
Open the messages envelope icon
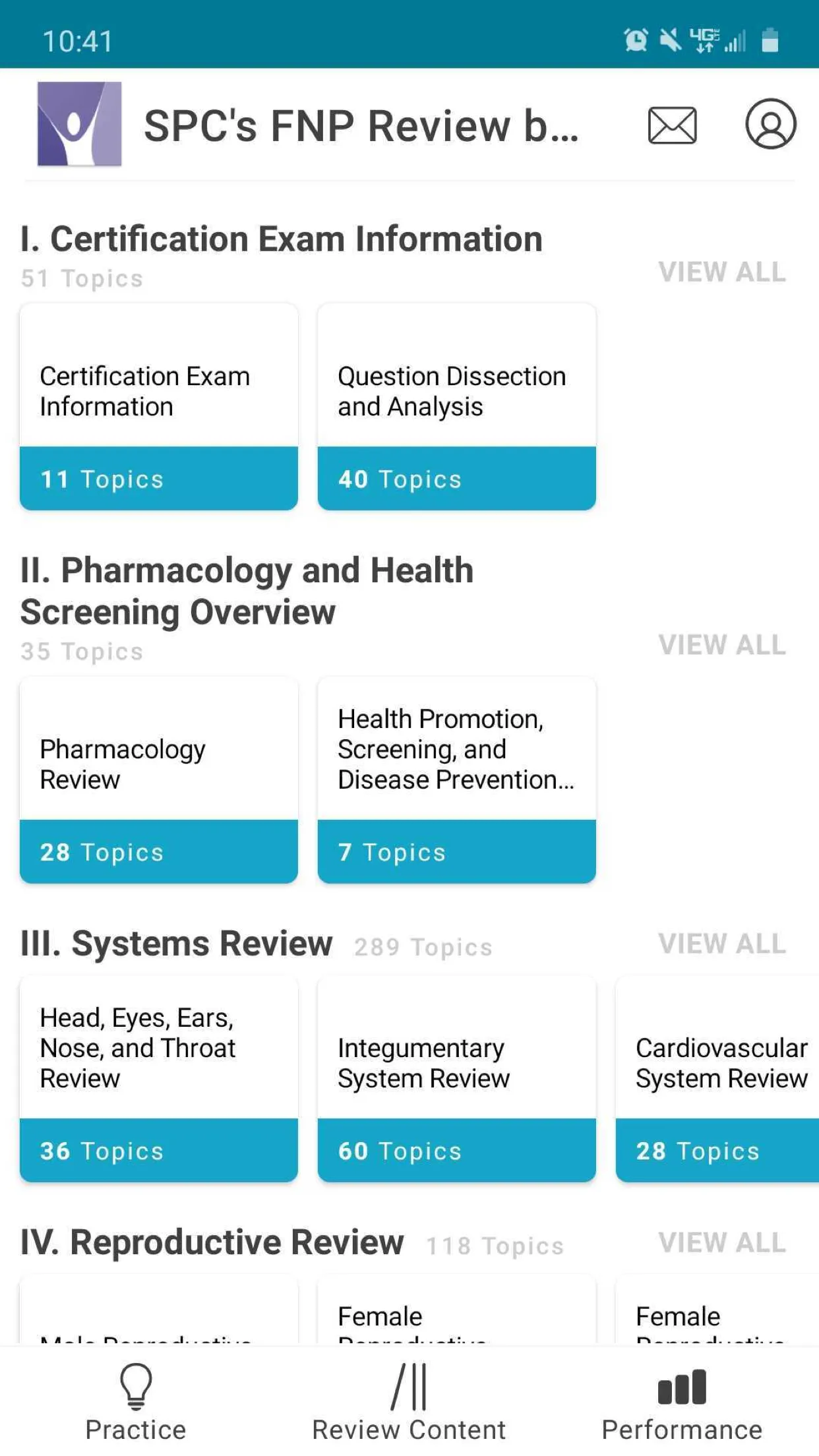point(672,125)
